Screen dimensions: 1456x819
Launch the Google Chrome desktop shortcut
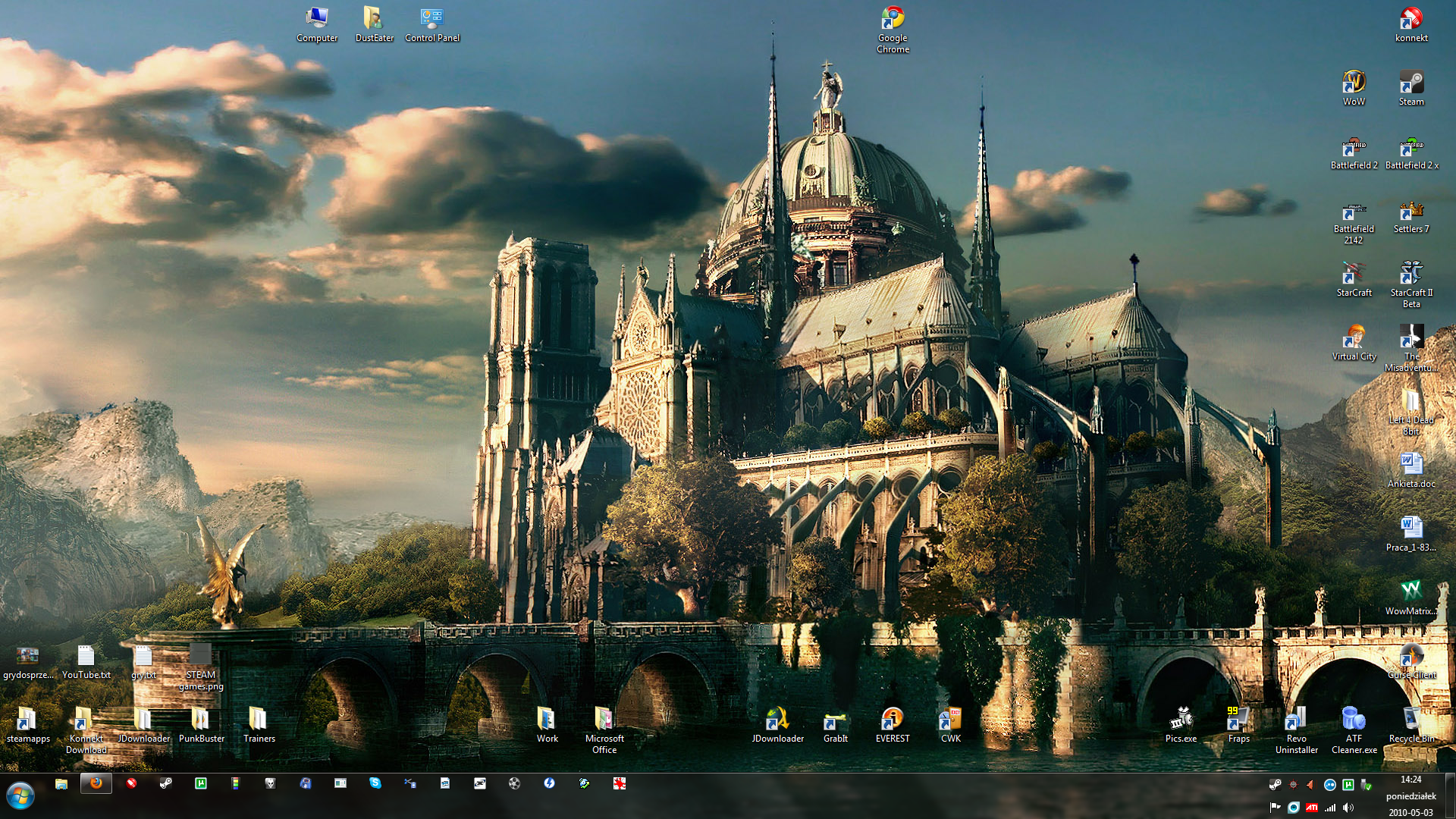(x=893, y=30)
